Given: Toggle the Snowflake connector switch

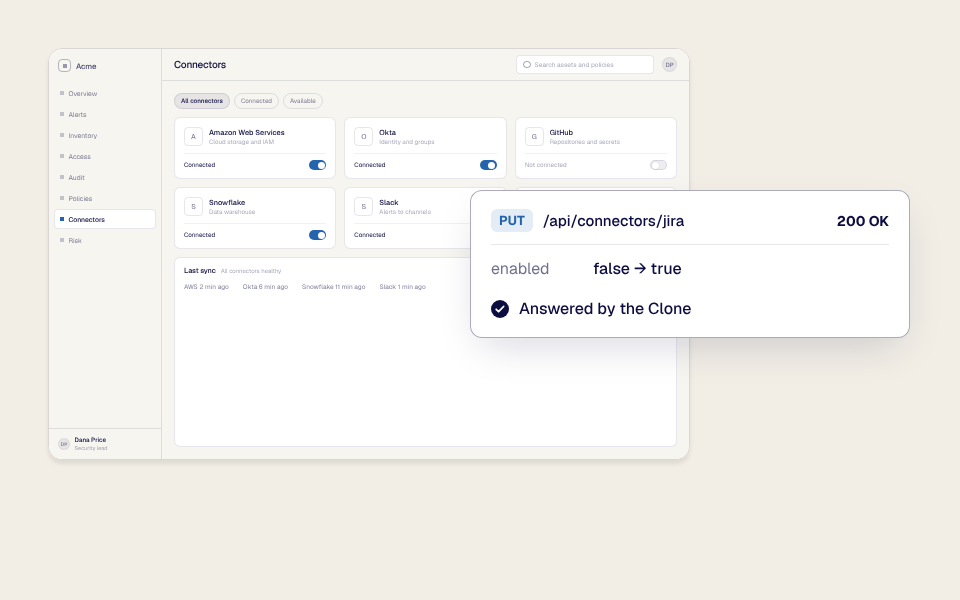Looking at the screenshot, I should [x=317, y=235].
